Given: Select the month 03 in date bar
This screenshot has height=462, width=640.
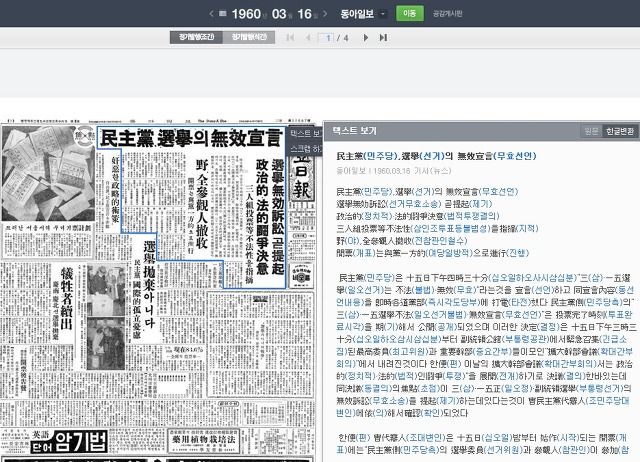Looking at the screenshot, I should coord(279,14).
